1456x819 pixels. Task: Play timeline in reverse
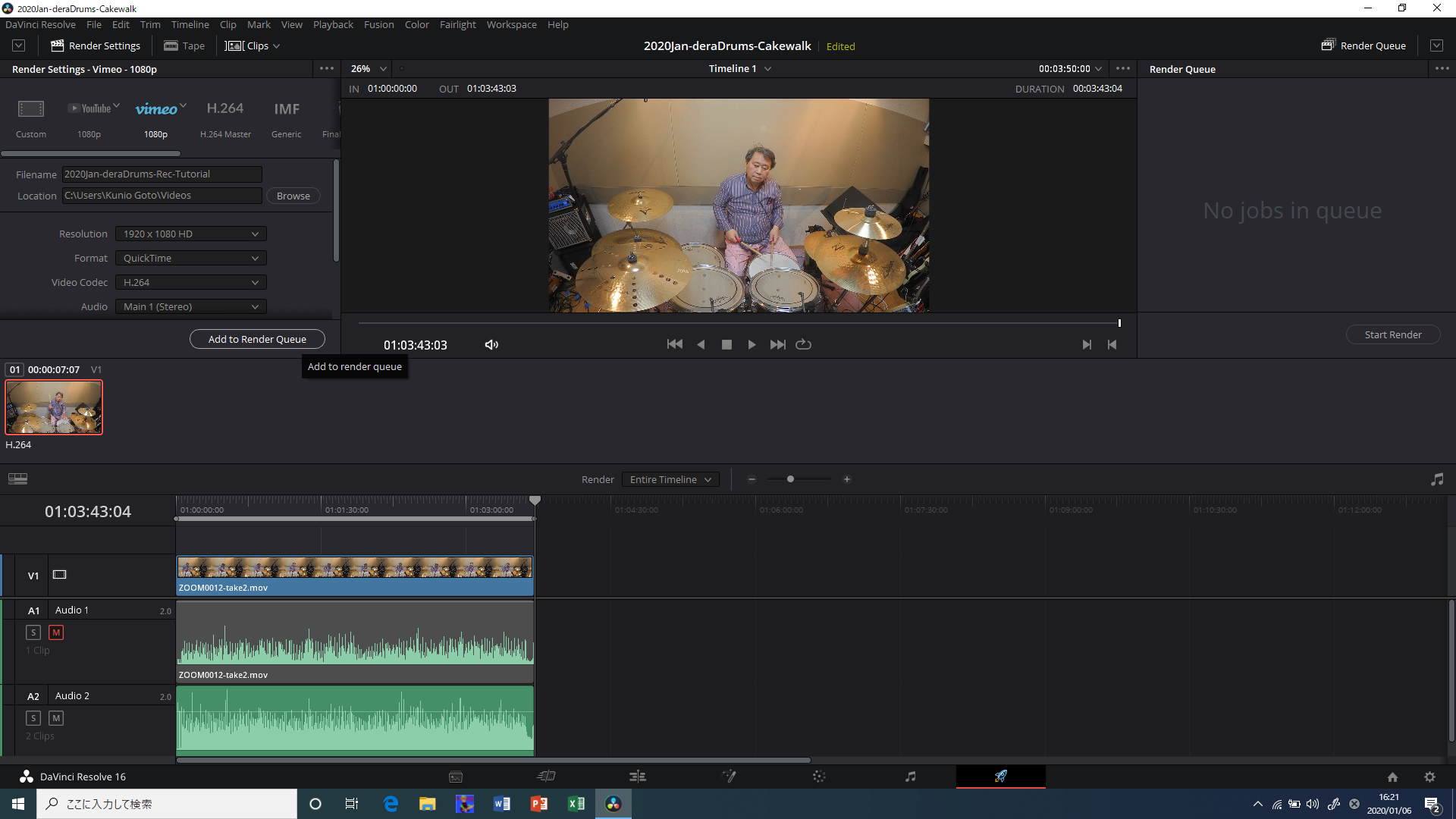point(701,344)
